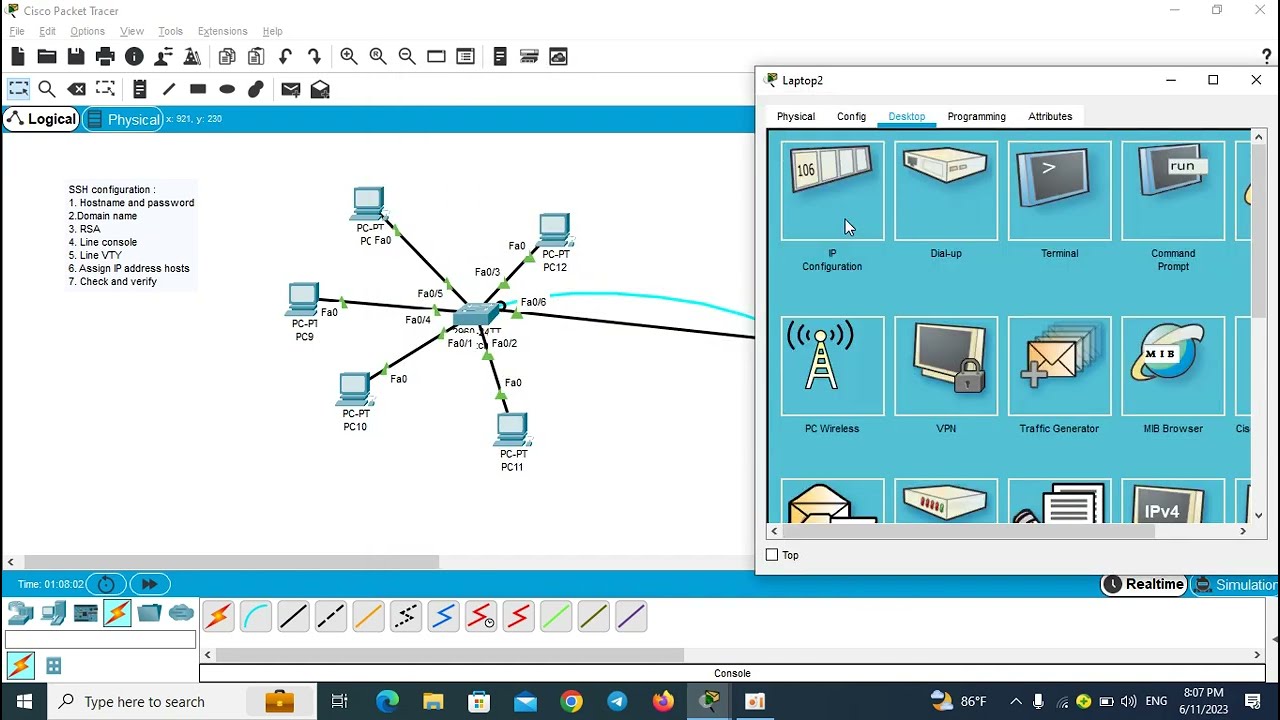Open PC Wireless utility

tap(832, 366)
